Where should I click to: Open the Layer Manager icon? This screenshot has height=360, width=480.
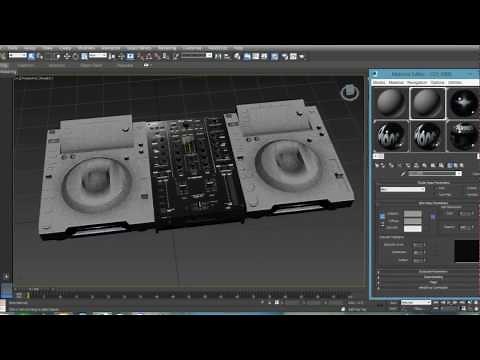point(237,56)
